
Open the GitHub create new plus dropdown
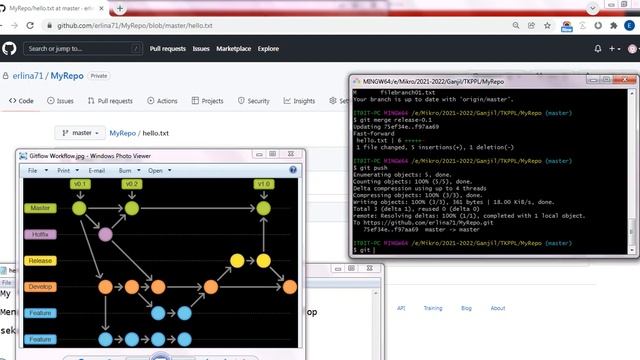615,49
